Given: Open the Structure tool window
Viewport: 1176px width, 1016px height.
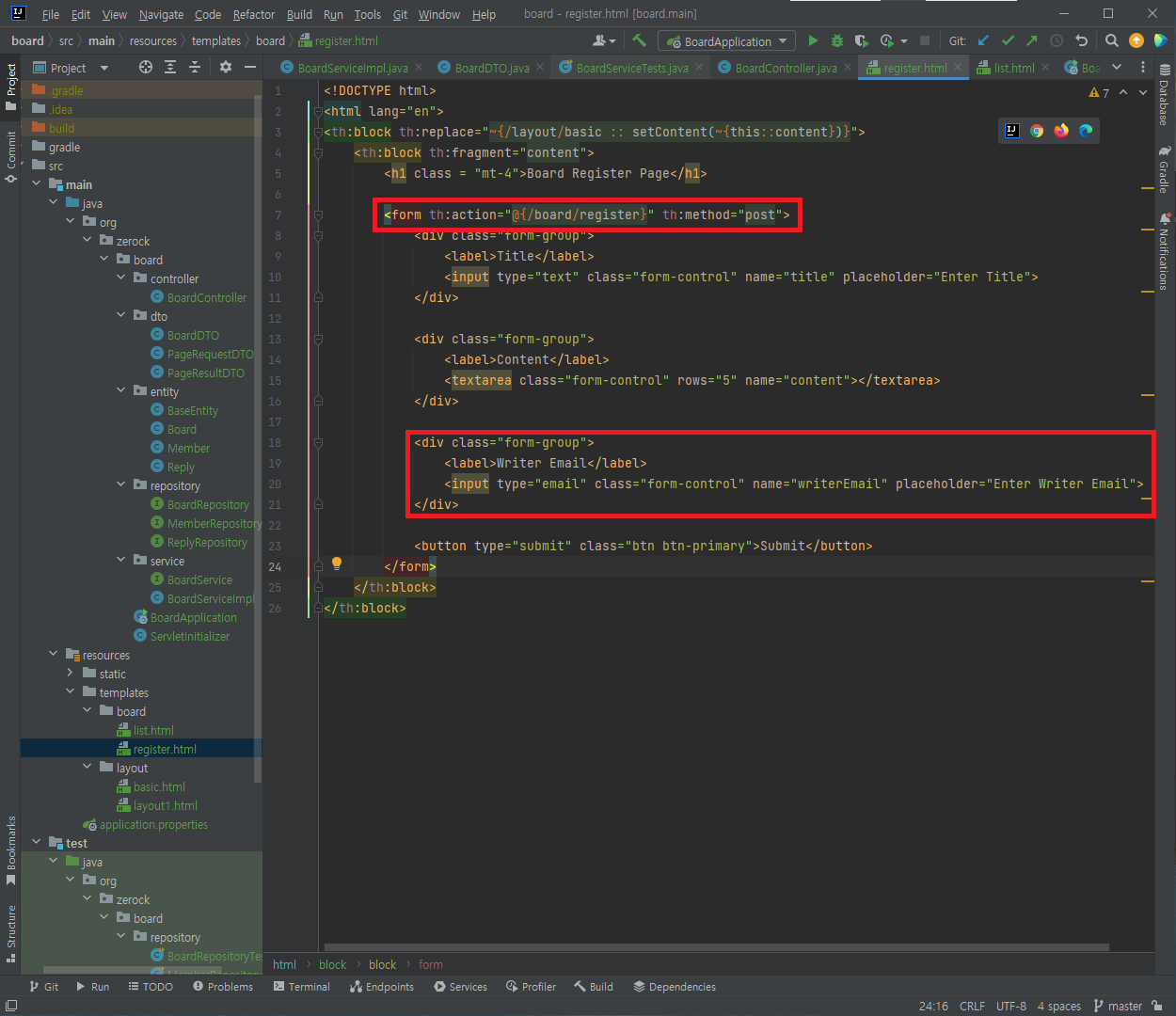Looking at the screenshot, I should click(10, 933).
